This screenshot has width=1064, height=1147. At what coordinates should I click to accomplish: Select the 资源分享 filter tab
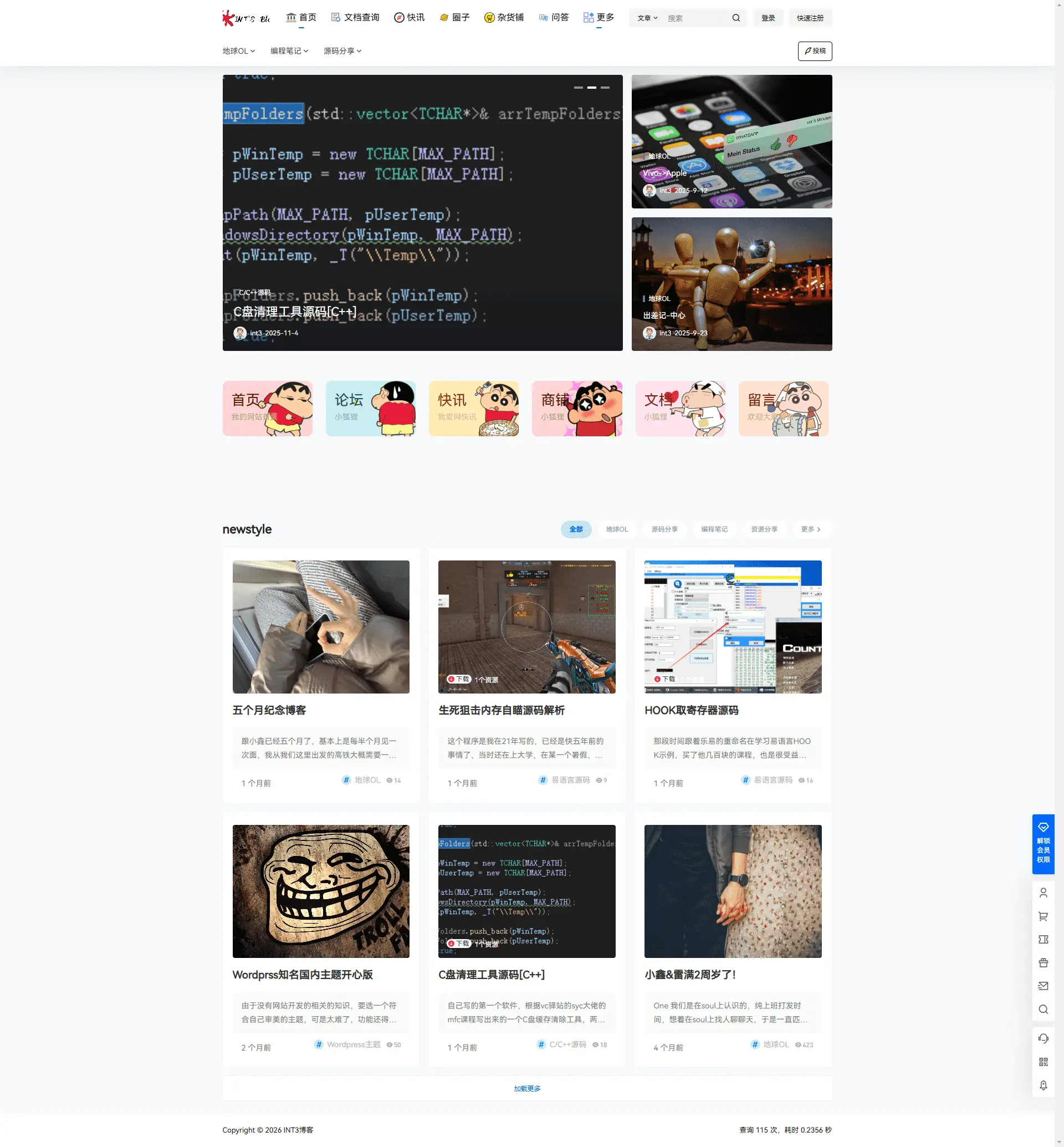pos(764,529)
